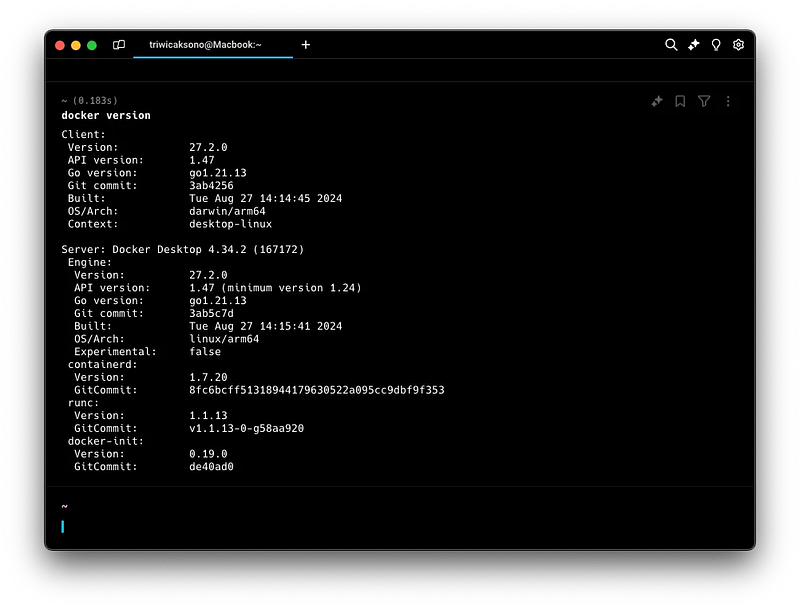Toggle the split pane panel icon
800x609 pixels.
pos(119,45)
